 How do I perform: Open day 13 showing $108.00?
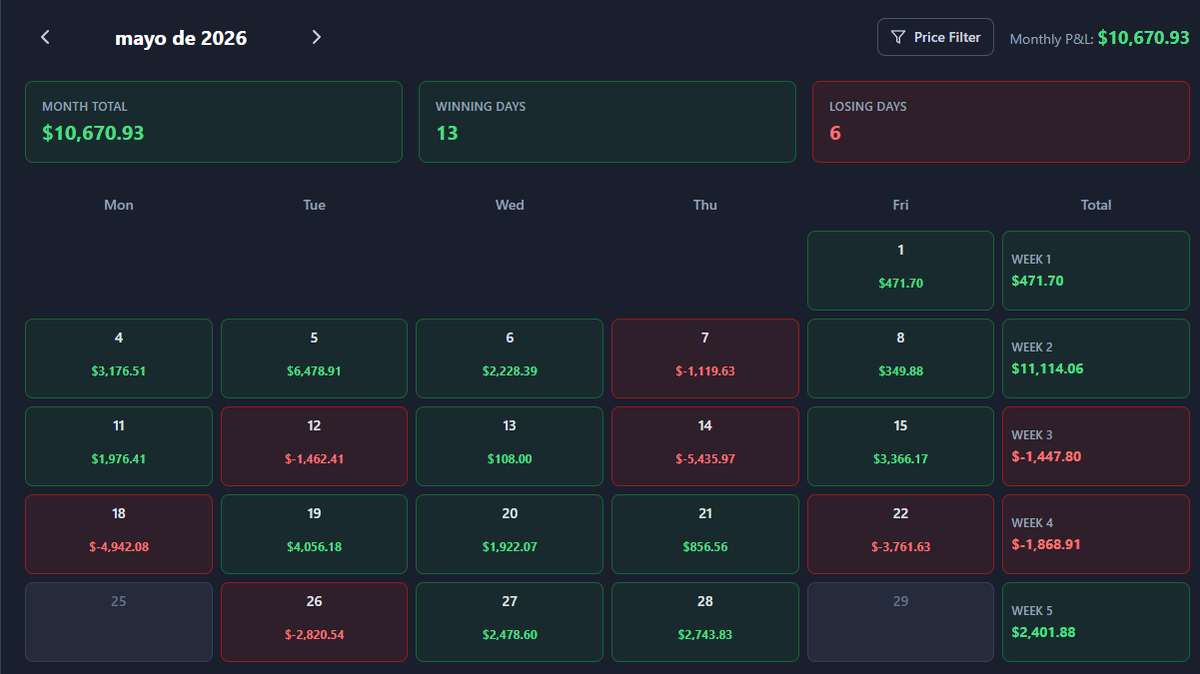[x=510, y=446]
